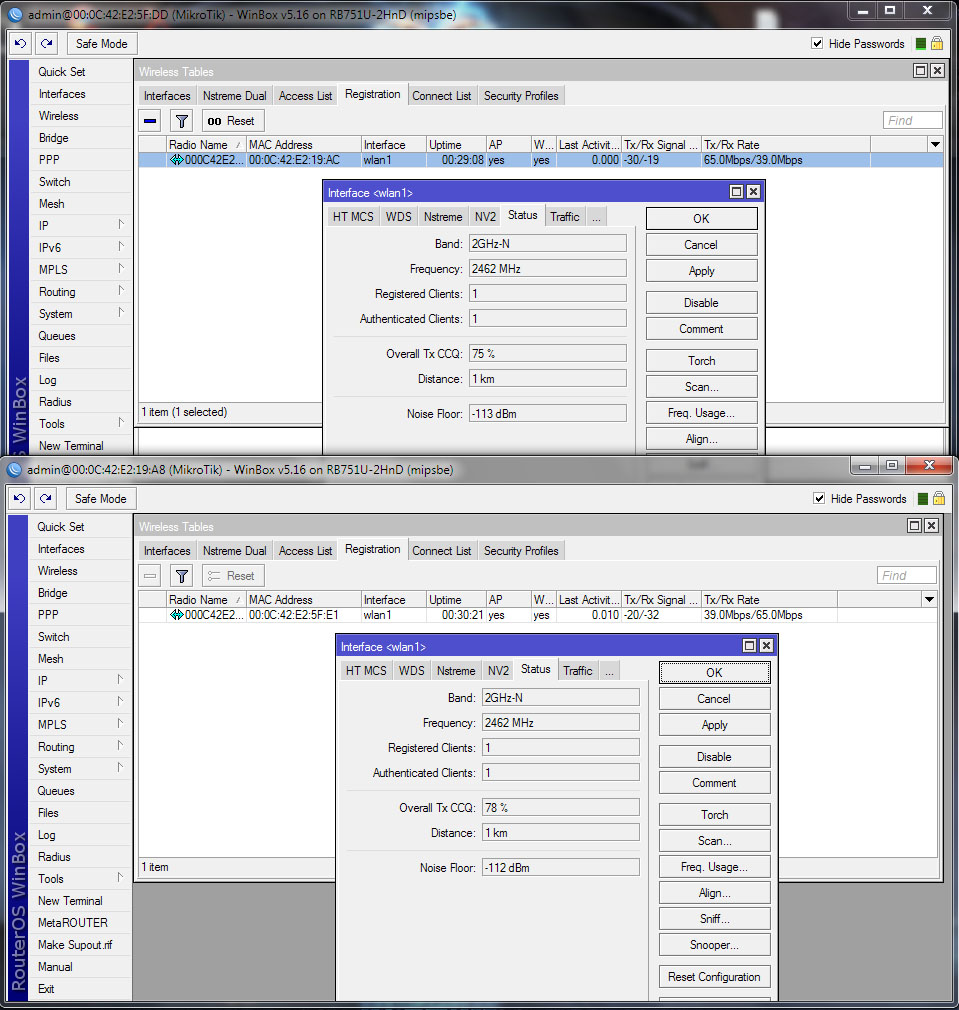This screenshot has height=1010, width=959.
Task: Click Reset Configuration in bottom dialog
Action: [x=714, y=977]
